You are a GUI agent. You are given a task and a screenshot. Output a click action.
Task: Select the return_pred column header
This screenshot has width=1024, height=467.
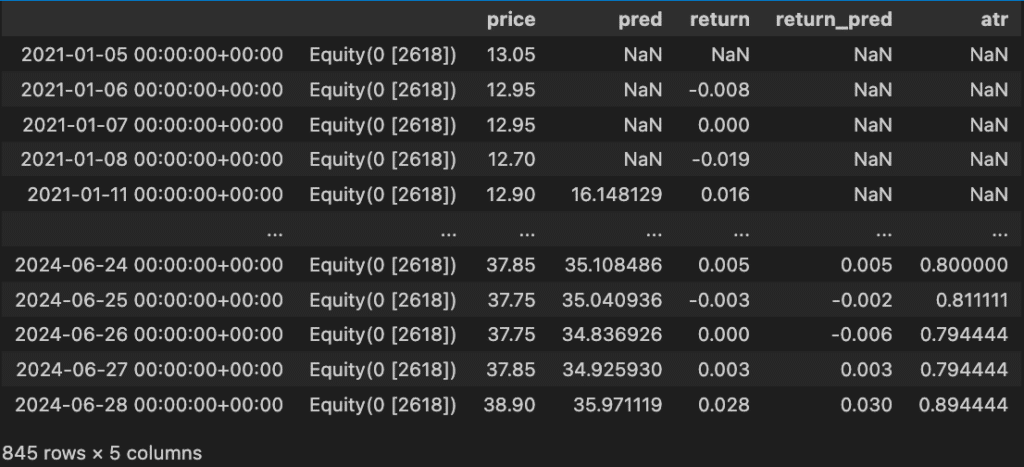coord(834,19)
